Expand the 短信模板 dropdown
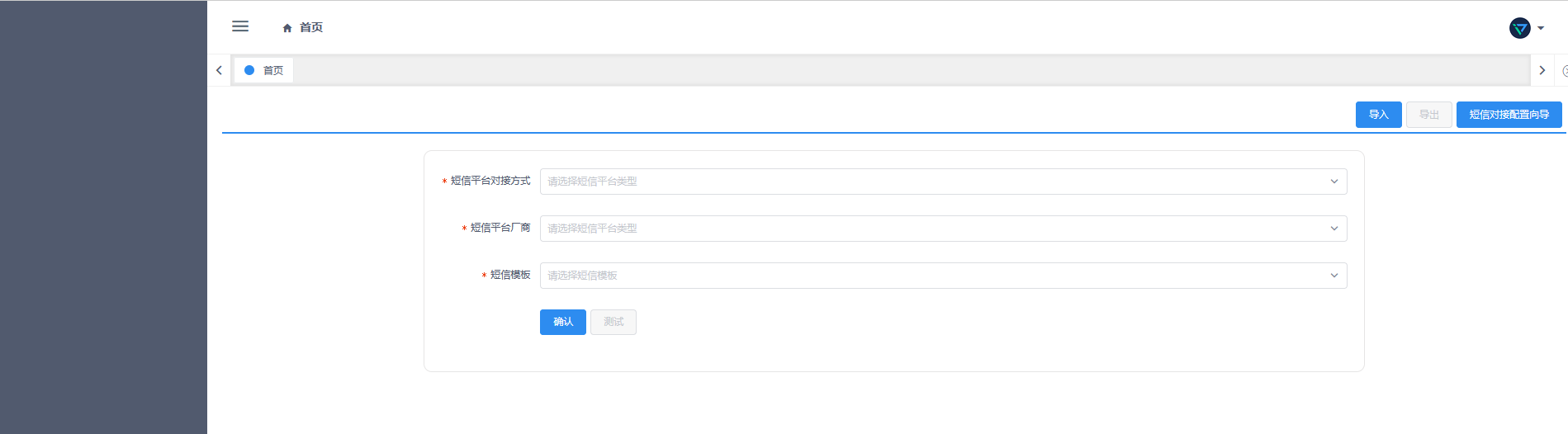The image size is (1568, 434). pyautogui.click(x=943, y=276)
